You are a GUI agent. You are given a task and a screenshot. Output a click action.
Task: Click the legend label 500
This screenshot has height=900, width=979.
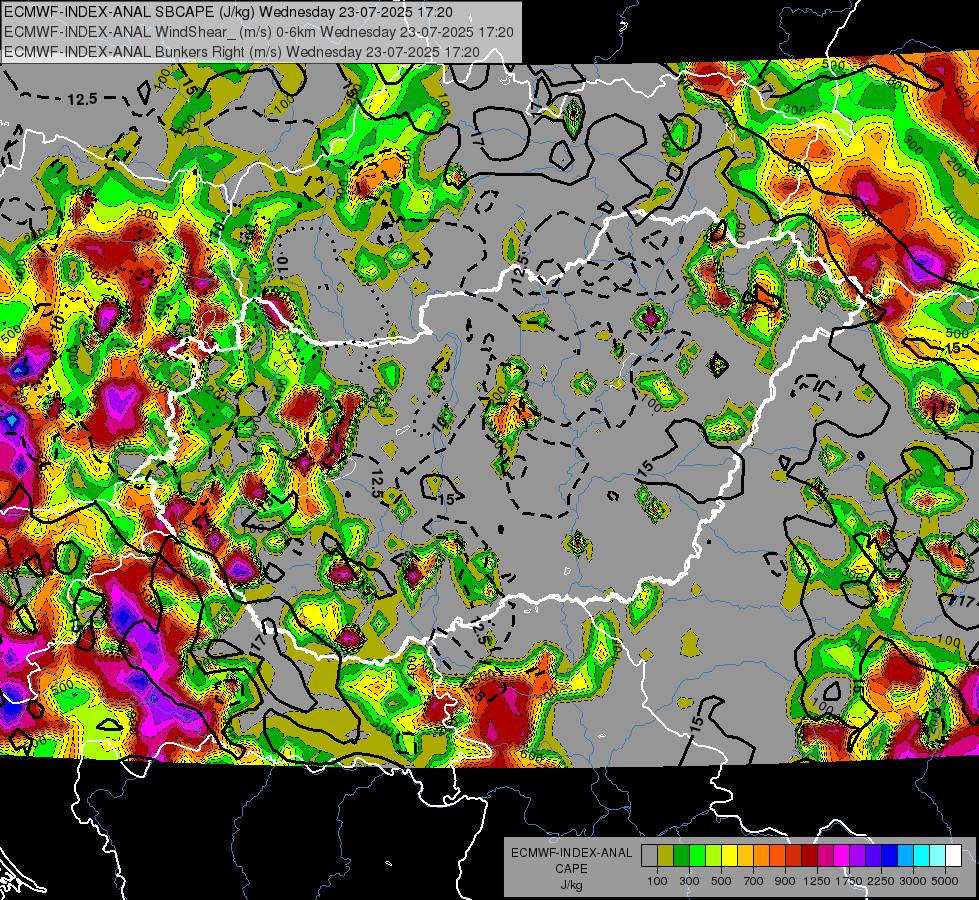pos(721,881)
